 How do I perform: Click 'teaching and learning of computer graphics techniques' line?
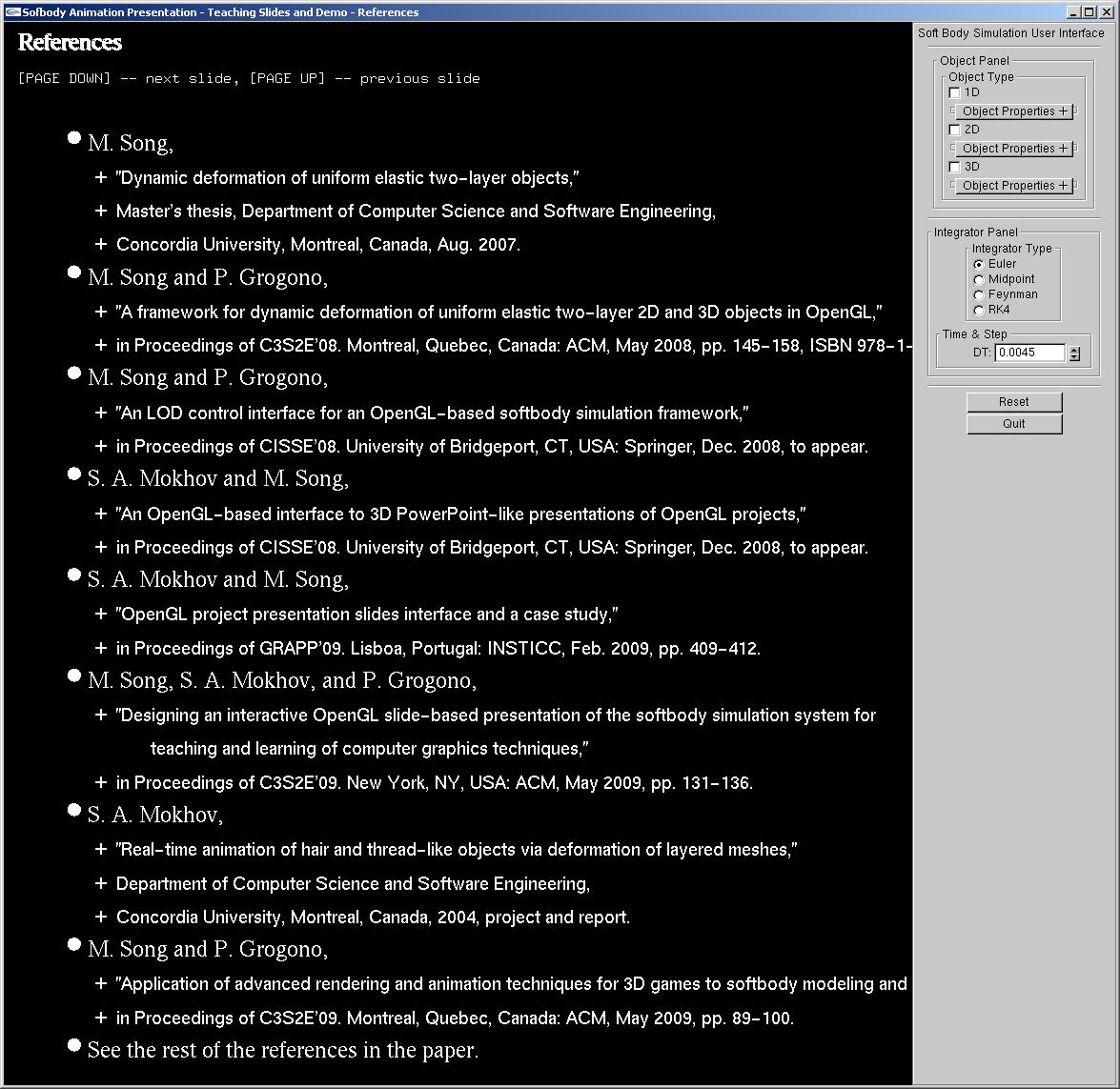point(370,748)
